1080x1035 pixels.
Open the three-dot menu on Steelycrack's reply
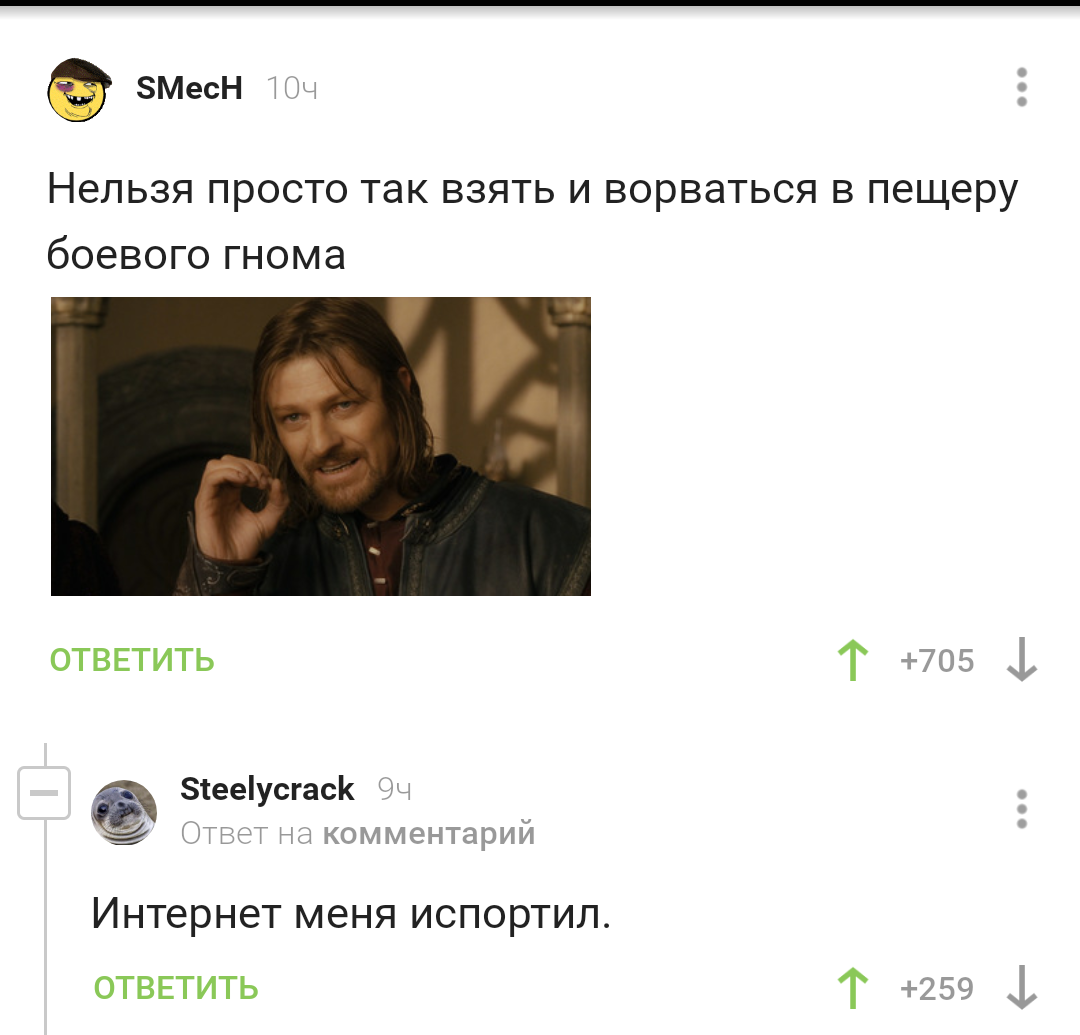(1021, 809)
